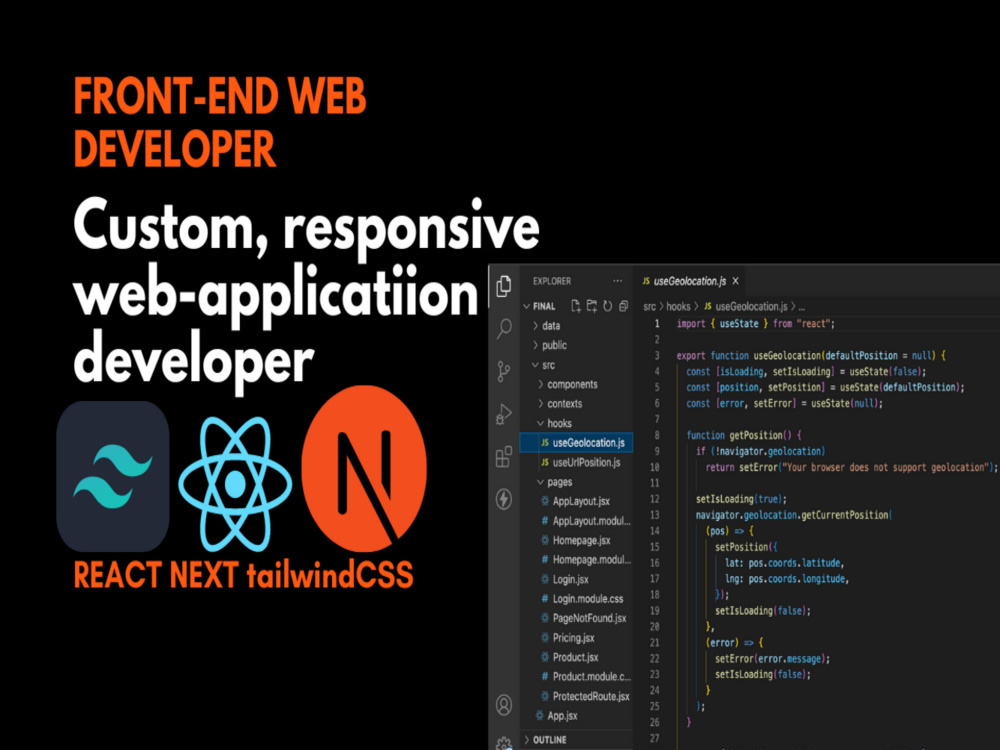This screenshot has height=750, width=1000.
Task: Click the 'FRONT-END WEB DEVELOPER' heading
Action: (219, 121)
